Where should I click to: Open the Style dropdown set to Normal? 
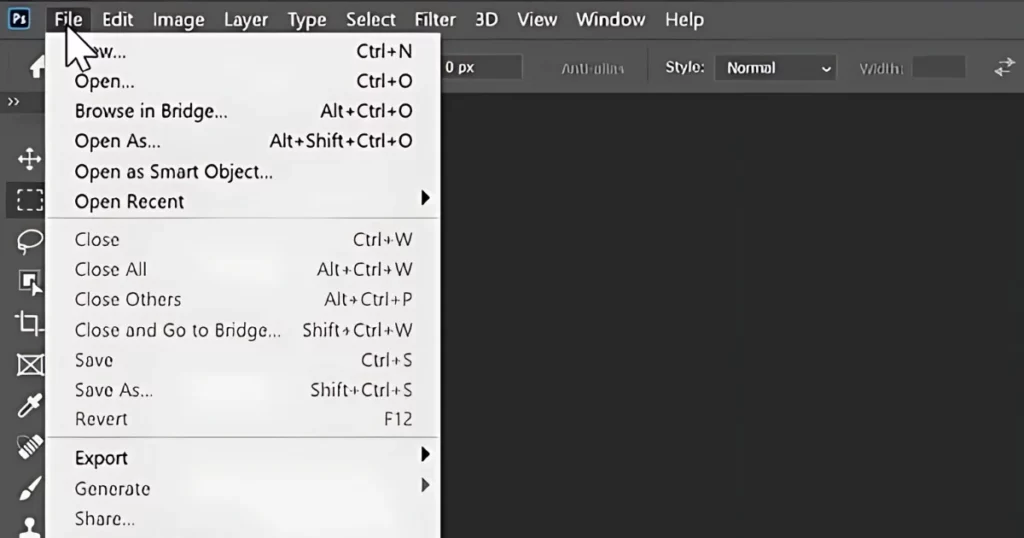pos(775,68)
